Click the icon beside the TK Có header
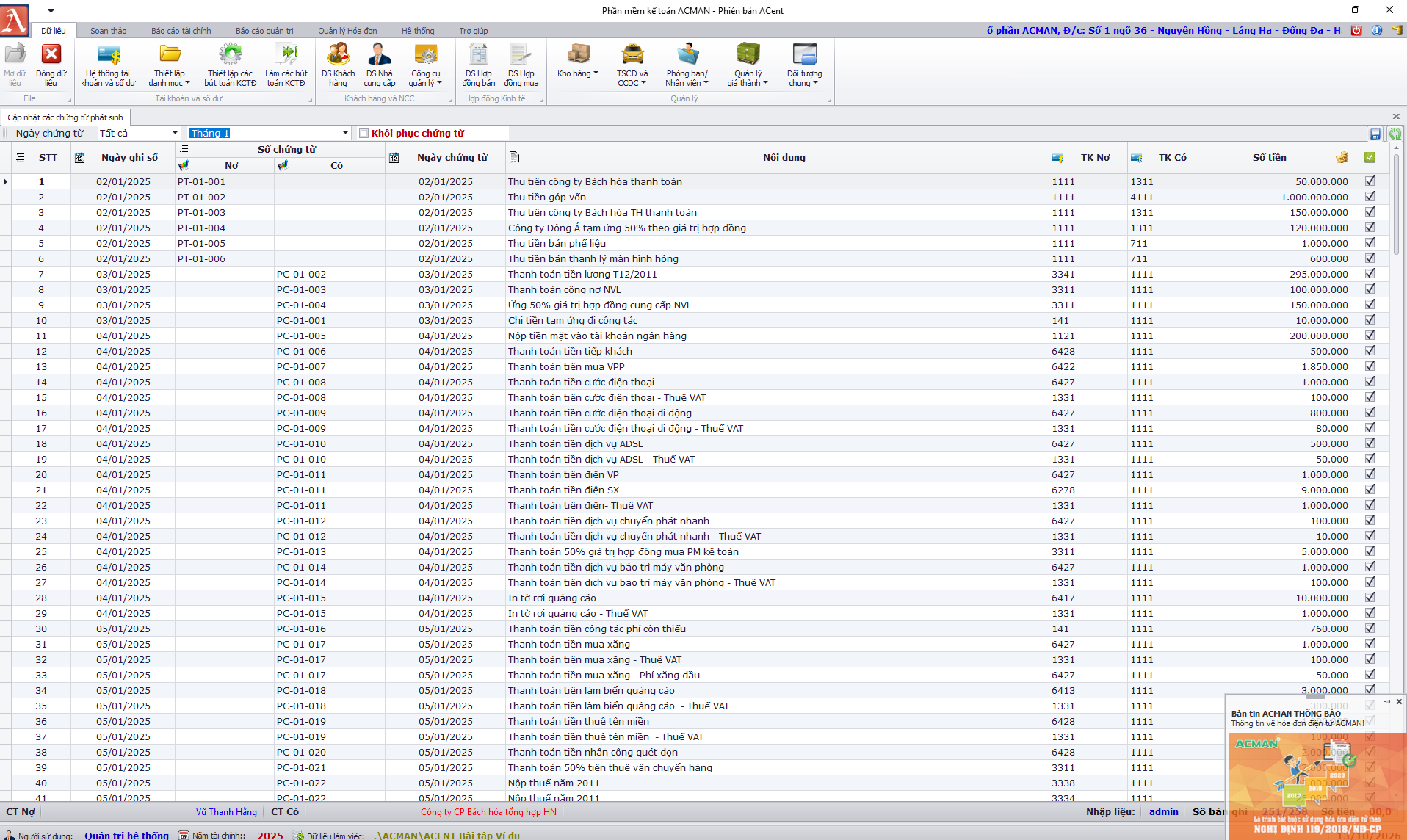 (x=1137, y=158)
